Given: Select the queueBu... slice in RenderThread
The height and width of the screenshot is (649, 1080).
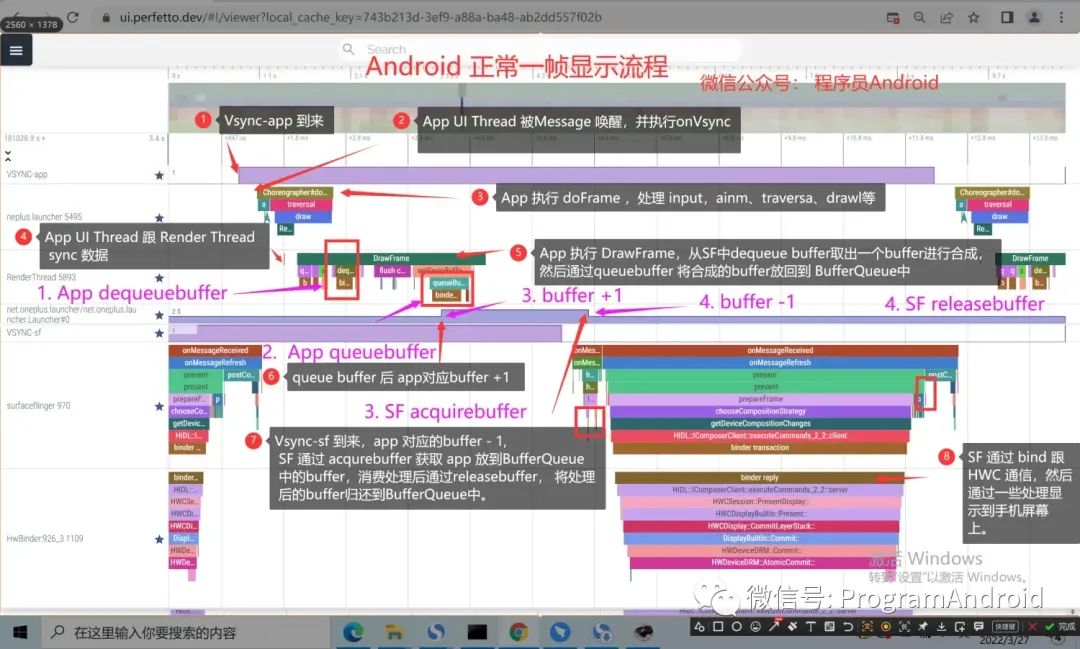Looking at the screenshot, I should 448,283.
